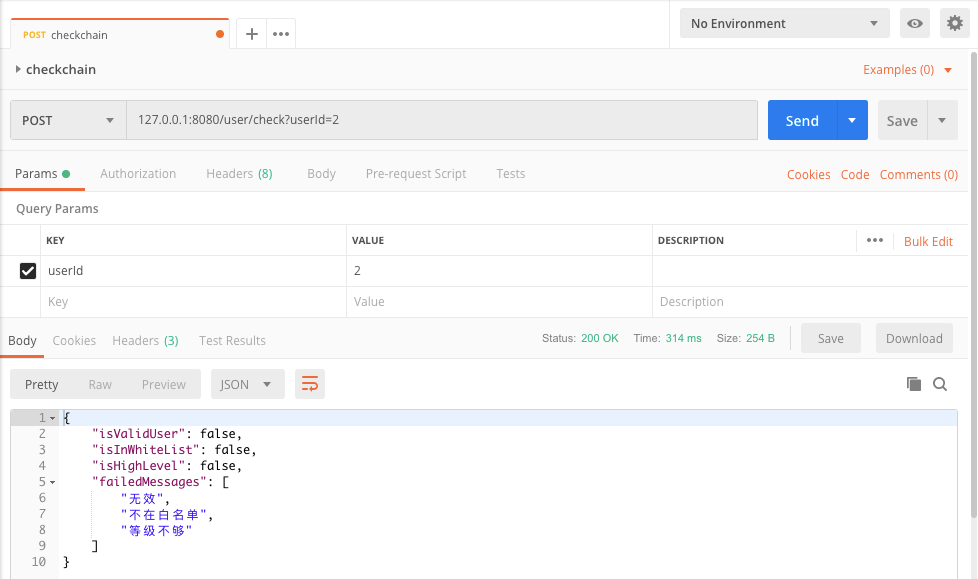Viewport: 978px width, 579px height.
Task: Switch response view to Preview
Action: (163, 384)
